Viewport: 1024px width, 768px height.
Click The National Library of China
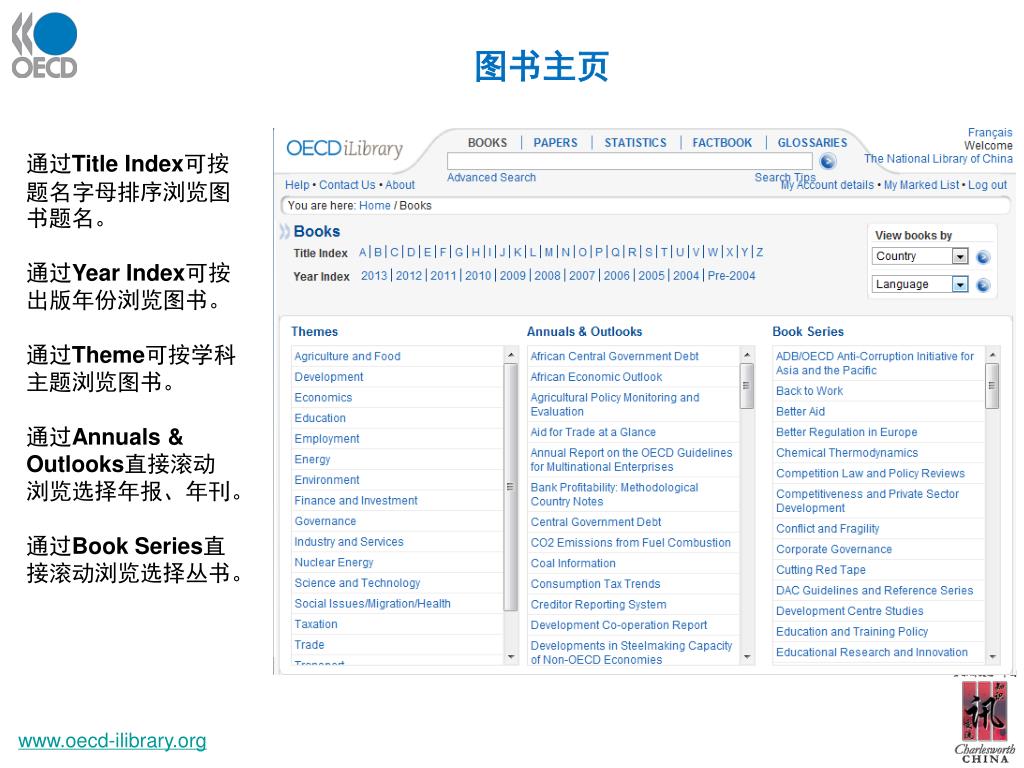pos(938,159)
